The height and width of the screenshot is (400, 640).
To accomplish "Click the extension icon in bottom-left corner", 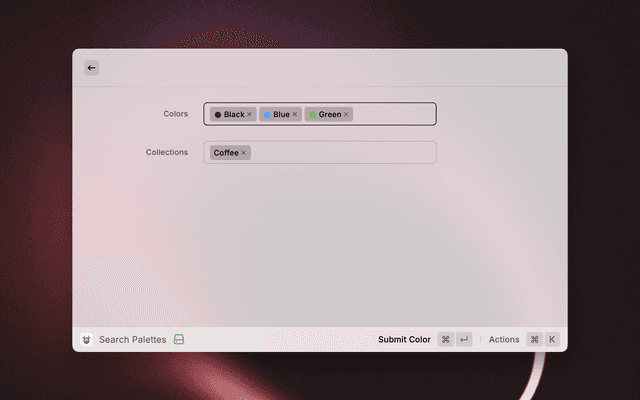I will pyautogui.click(x=87, y=340).
